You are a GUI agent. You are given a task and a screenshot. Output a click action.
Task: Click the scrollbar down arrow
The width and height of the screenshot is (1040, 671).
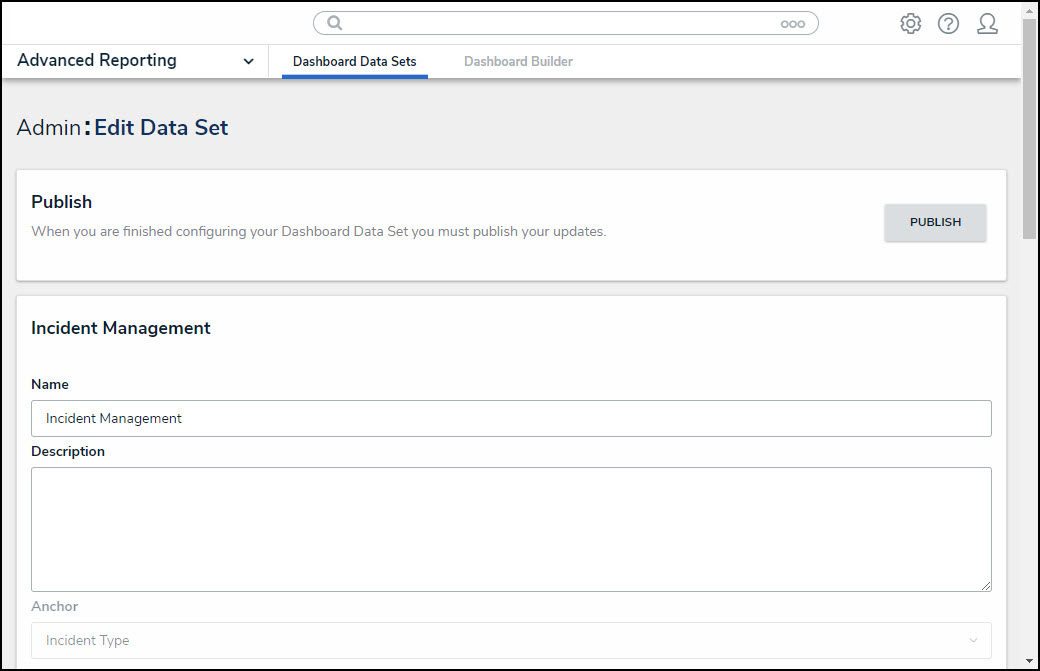pos(1030,661)
